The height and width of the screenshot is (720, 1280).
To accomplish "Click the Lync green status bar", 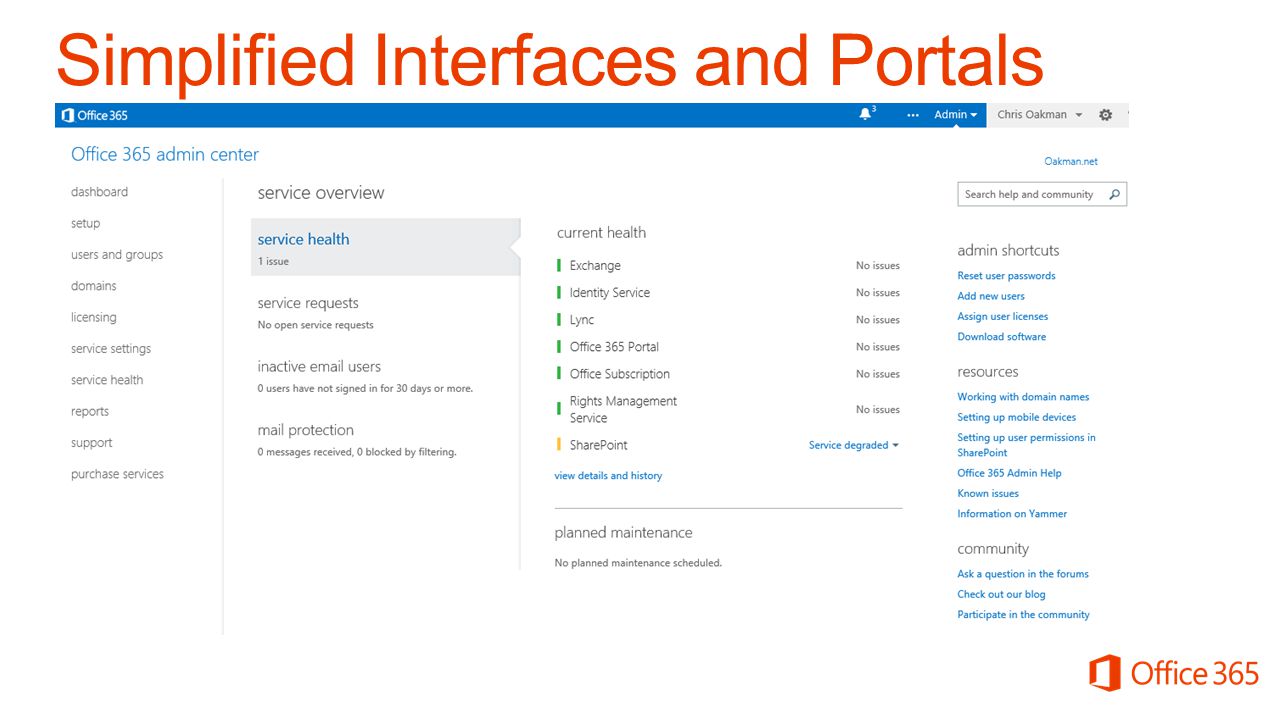I will 559,319.
